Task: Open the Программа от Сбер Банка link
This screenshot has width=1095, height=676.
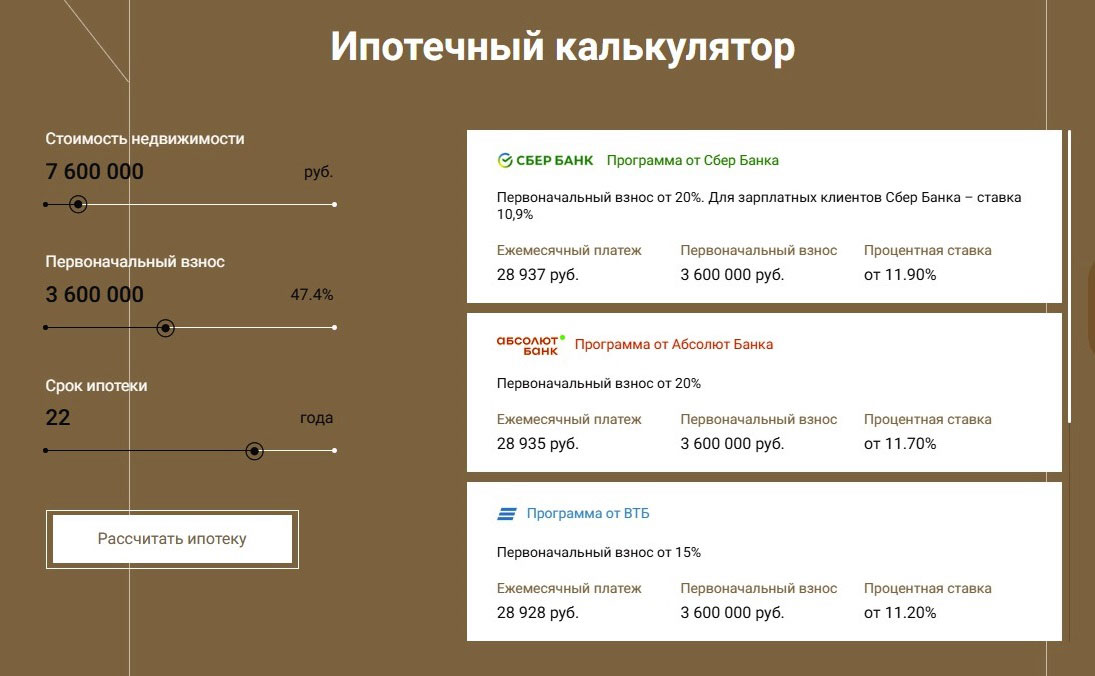Action: [x=692, y=160]
